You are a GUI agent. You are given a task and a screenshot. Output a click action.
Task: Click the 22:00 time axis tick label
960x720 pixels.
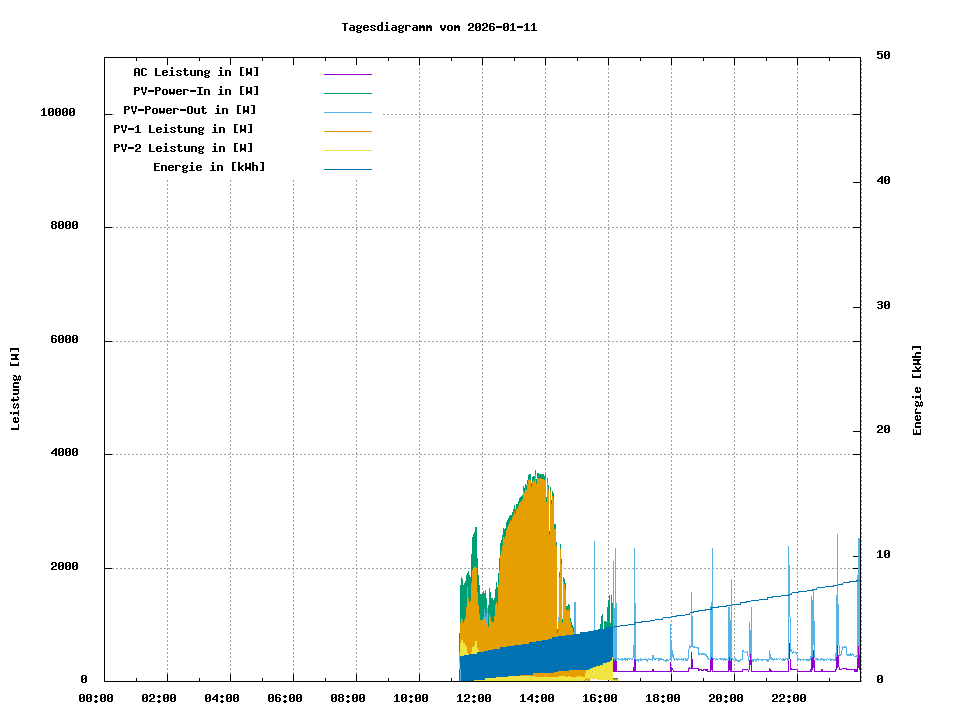[789, 698]
